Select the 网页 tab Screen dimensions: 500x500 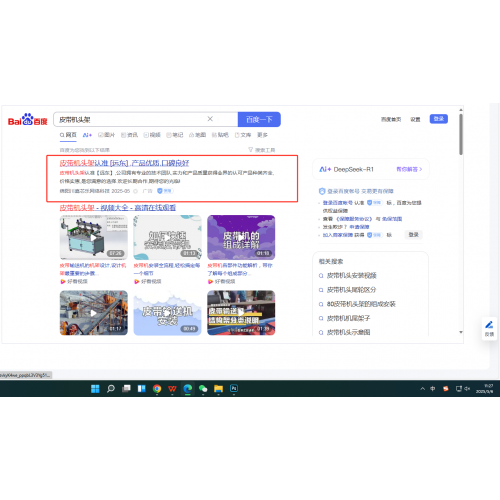pyautogui.click(x=68, y=135)
